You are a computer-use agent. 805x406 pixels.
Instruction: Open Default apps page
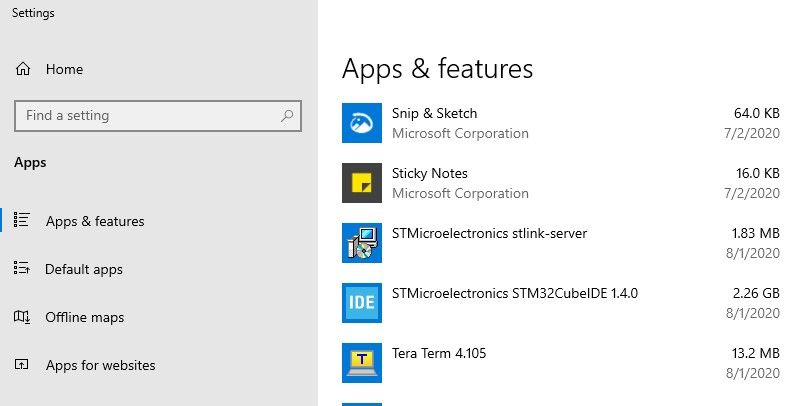click(84, 269)
